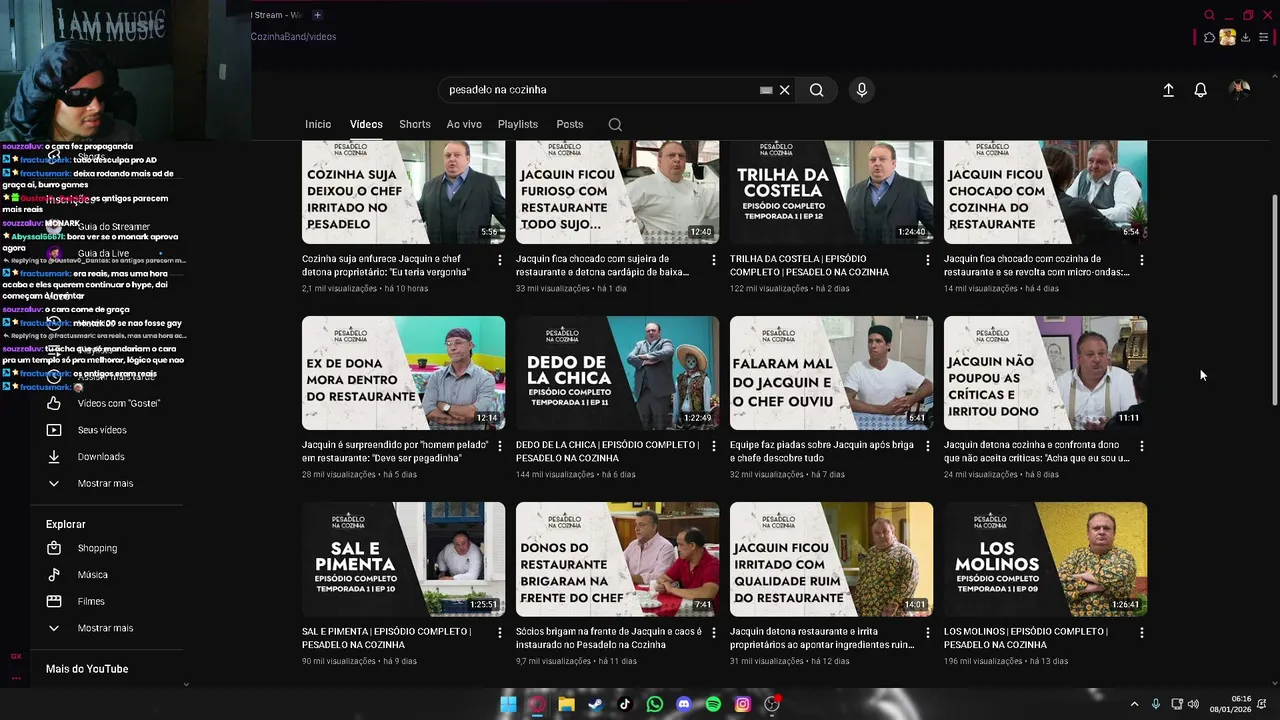The width and height of the screenshot is (1280, 720).
Task: Click the page vertical scrollbar thumb
Action: click(x=1274, y=300)
